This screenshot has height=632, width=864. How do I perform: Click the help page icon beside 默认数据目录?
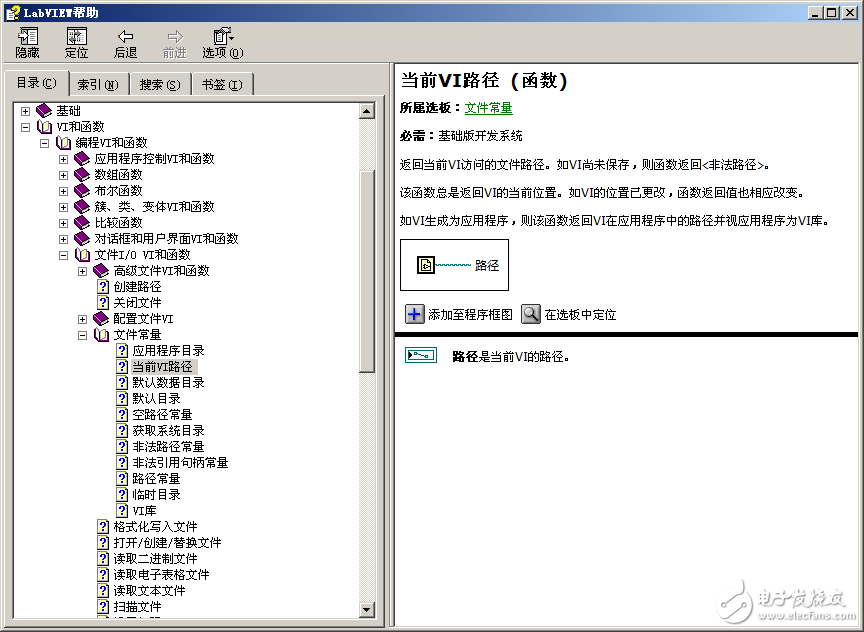122,382
